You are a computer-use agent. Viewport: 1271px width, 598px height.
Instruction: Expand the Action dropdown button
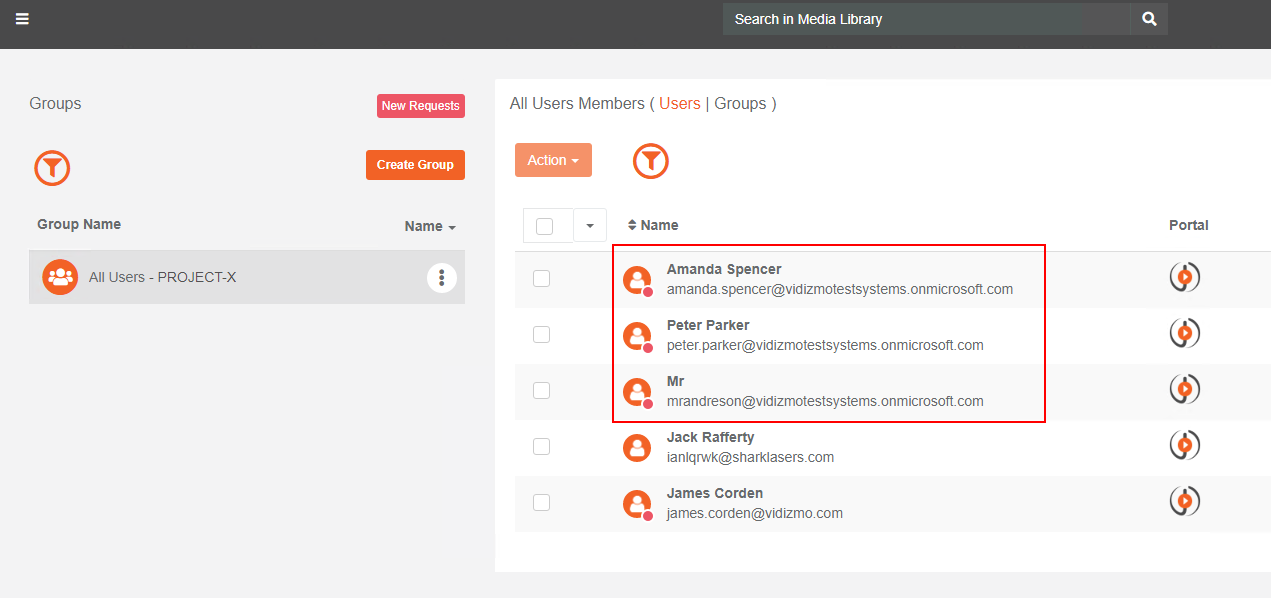[x=553, y=160]
